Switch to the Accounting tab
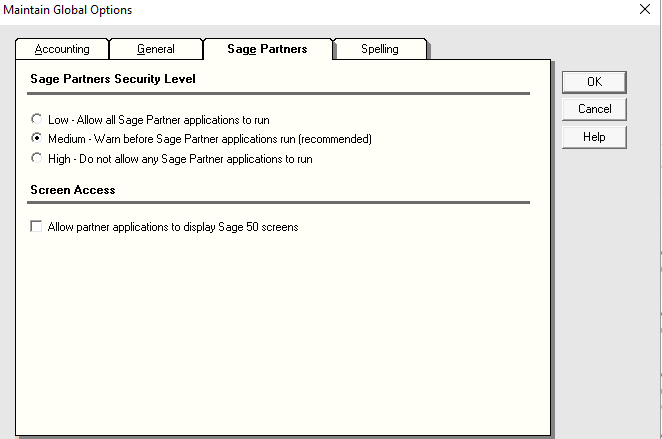The width and height of the screenshot is (662, 439). tap(62, 49)
